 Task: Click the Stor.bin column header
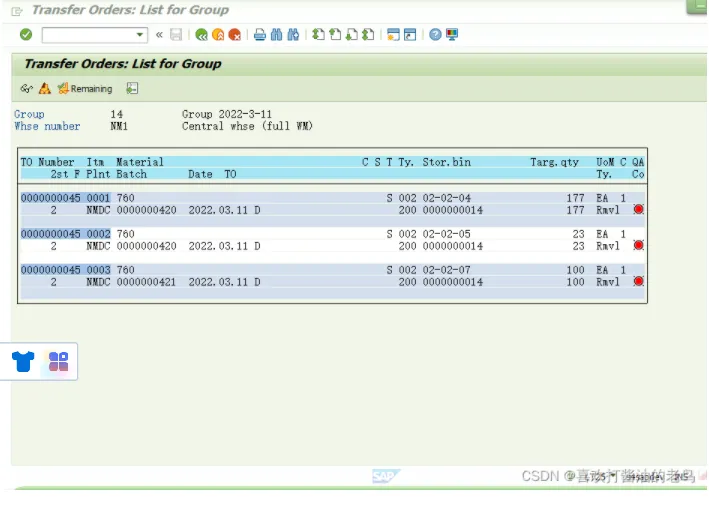(x=446, y=162)
